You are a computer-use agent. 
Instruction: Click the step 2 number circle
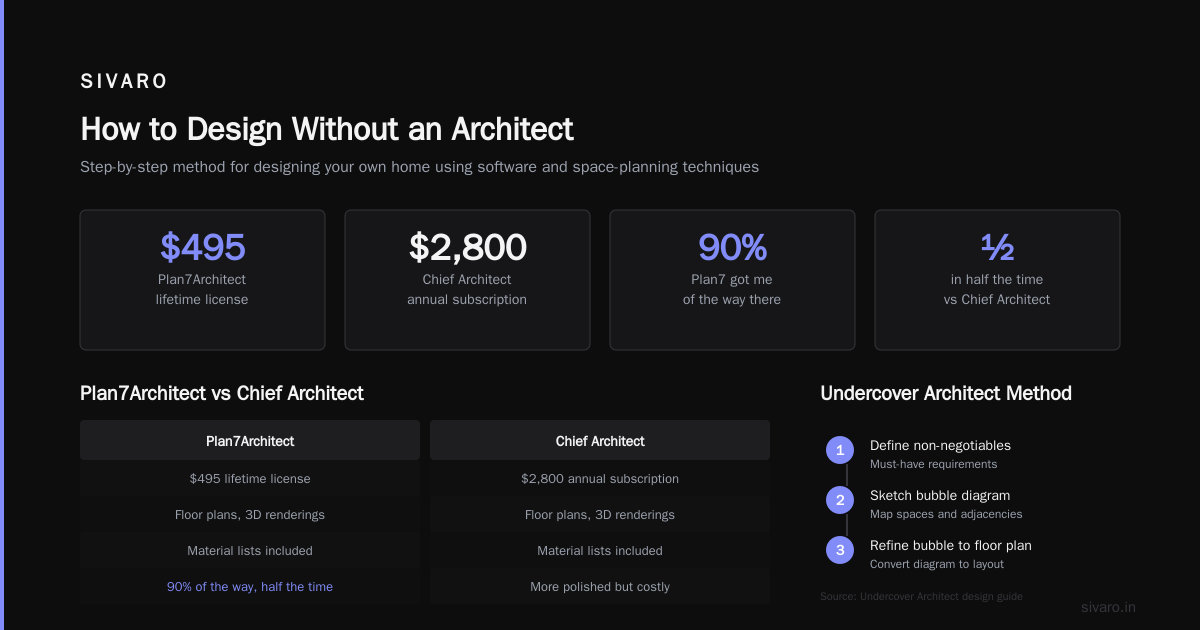pos(840,500)
